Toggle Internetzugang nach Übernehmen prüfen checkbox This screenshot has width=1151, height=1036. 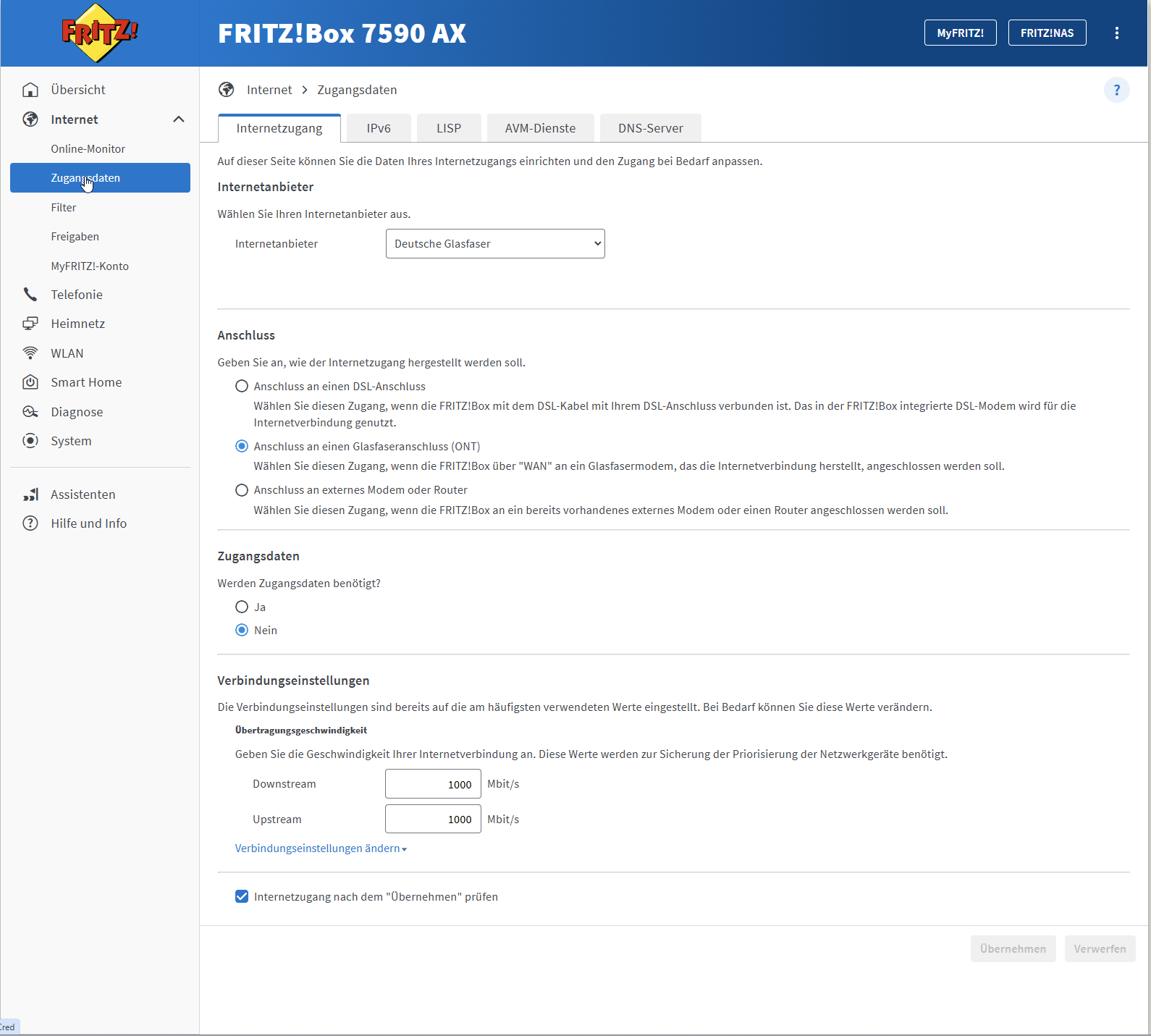click(x=242, y=897)
